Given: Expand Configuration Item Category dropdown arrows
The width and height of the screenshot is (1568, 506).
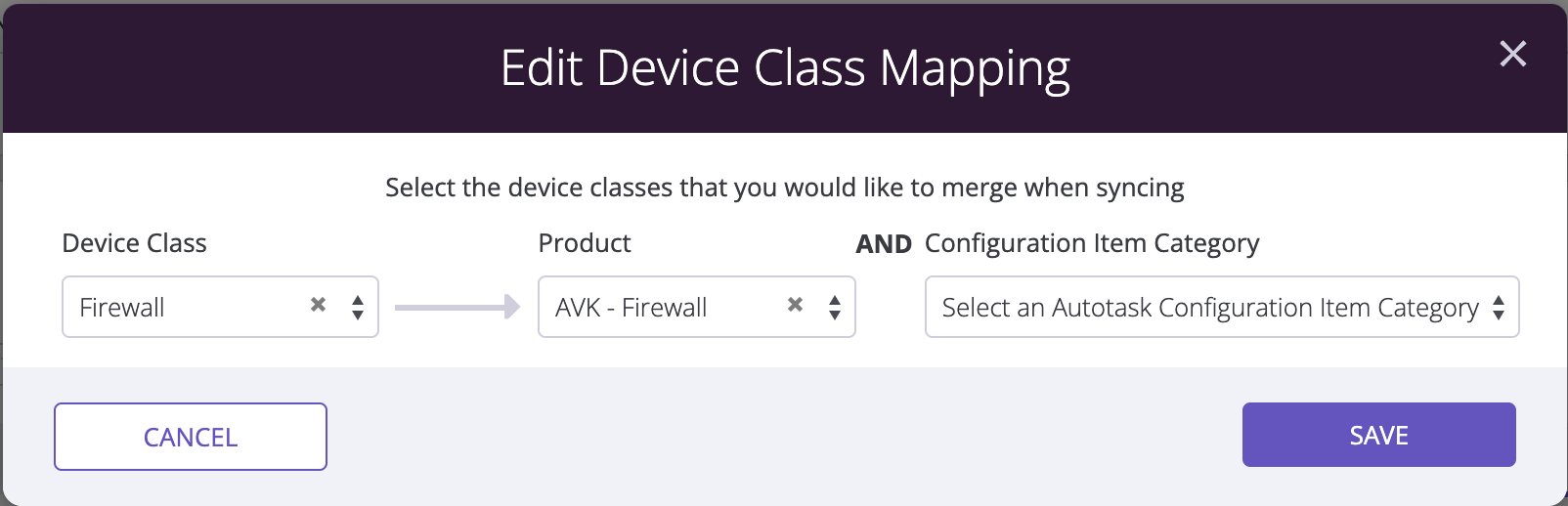Looking at the screenshot, I should coord(1499,308).
